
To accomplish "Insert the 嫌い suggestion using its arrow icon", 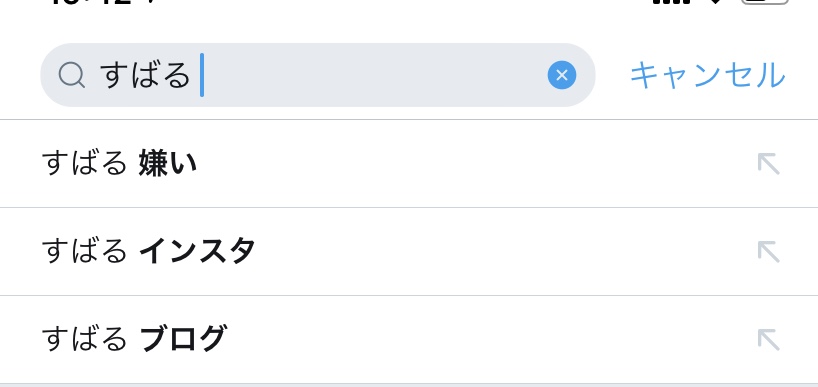I will [768, 164].
